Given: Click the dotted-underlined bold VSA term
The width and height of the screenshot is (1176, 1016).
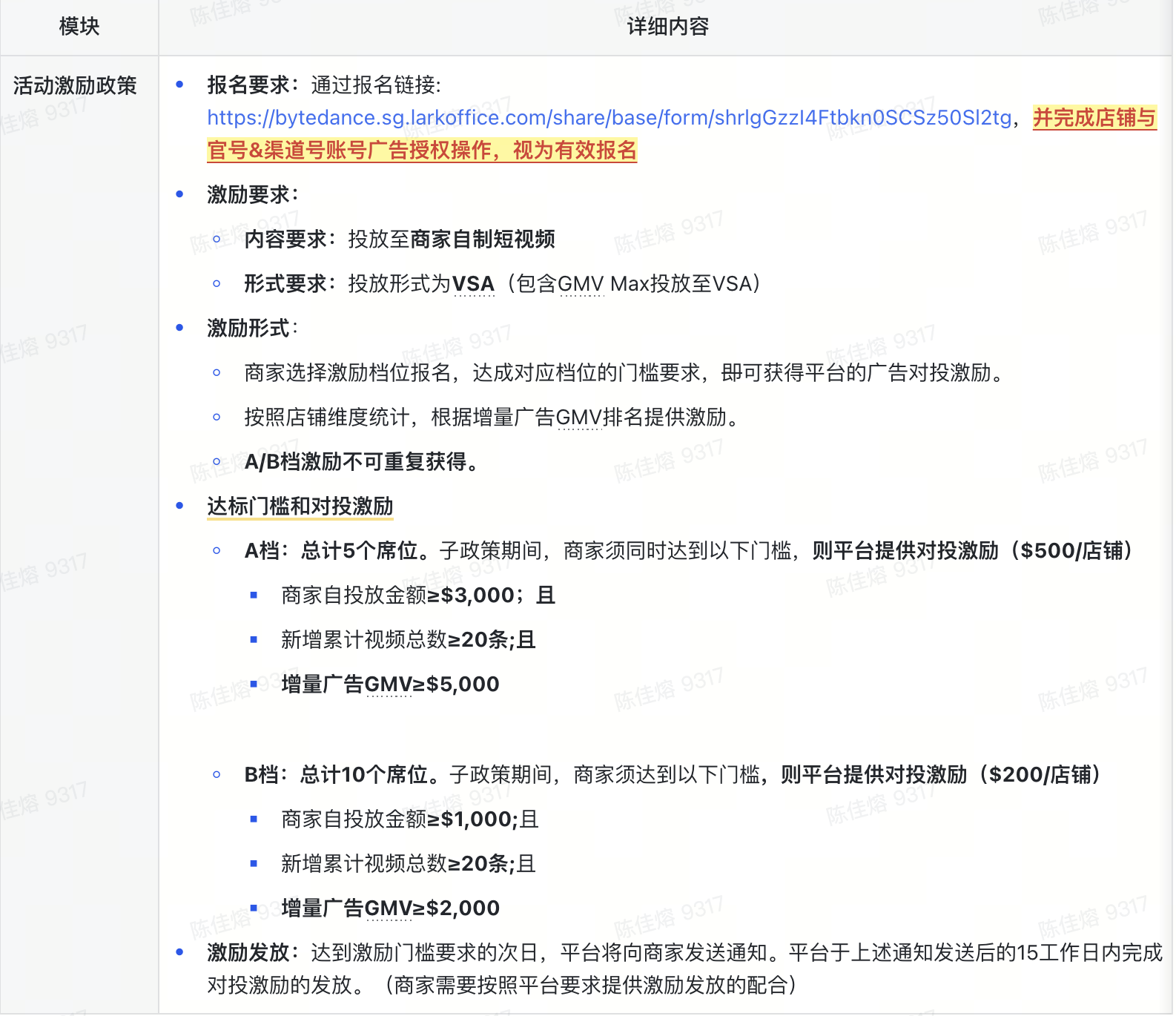Looking at the screenshot, I should click(473, 284).
